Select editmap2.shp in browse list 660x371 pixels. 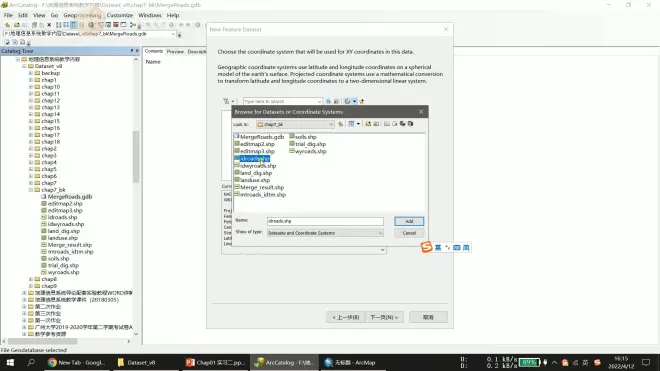(254, 144)
